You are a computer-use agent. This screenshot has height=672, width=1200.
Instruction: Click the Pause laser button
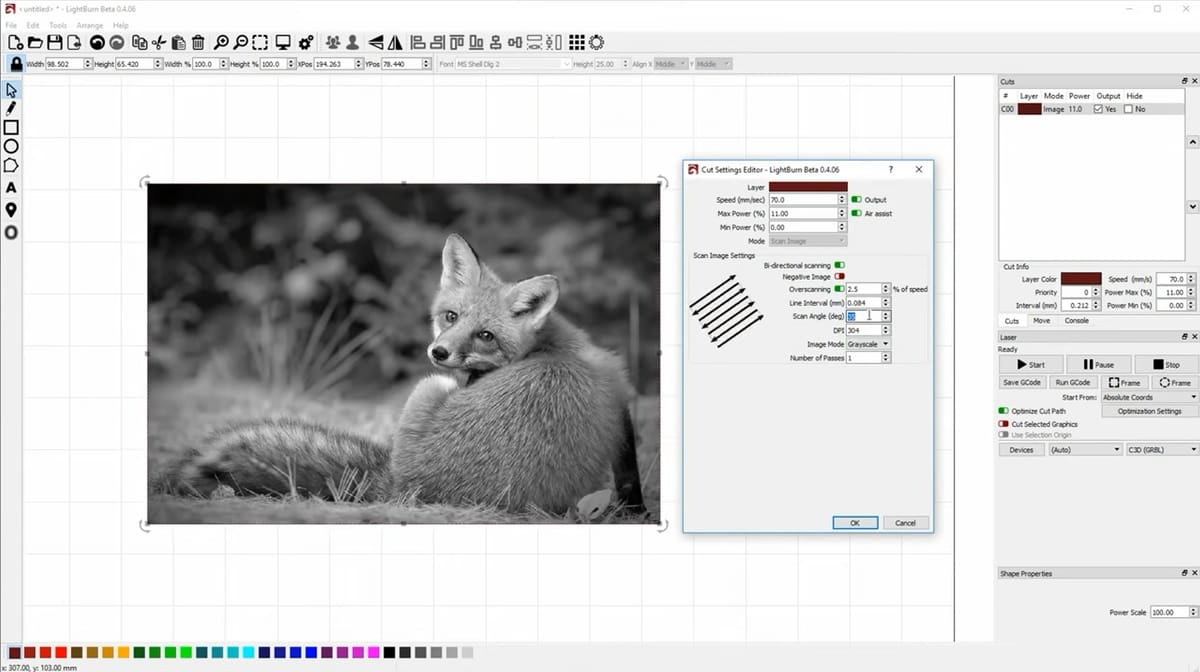pos(1097,365)
